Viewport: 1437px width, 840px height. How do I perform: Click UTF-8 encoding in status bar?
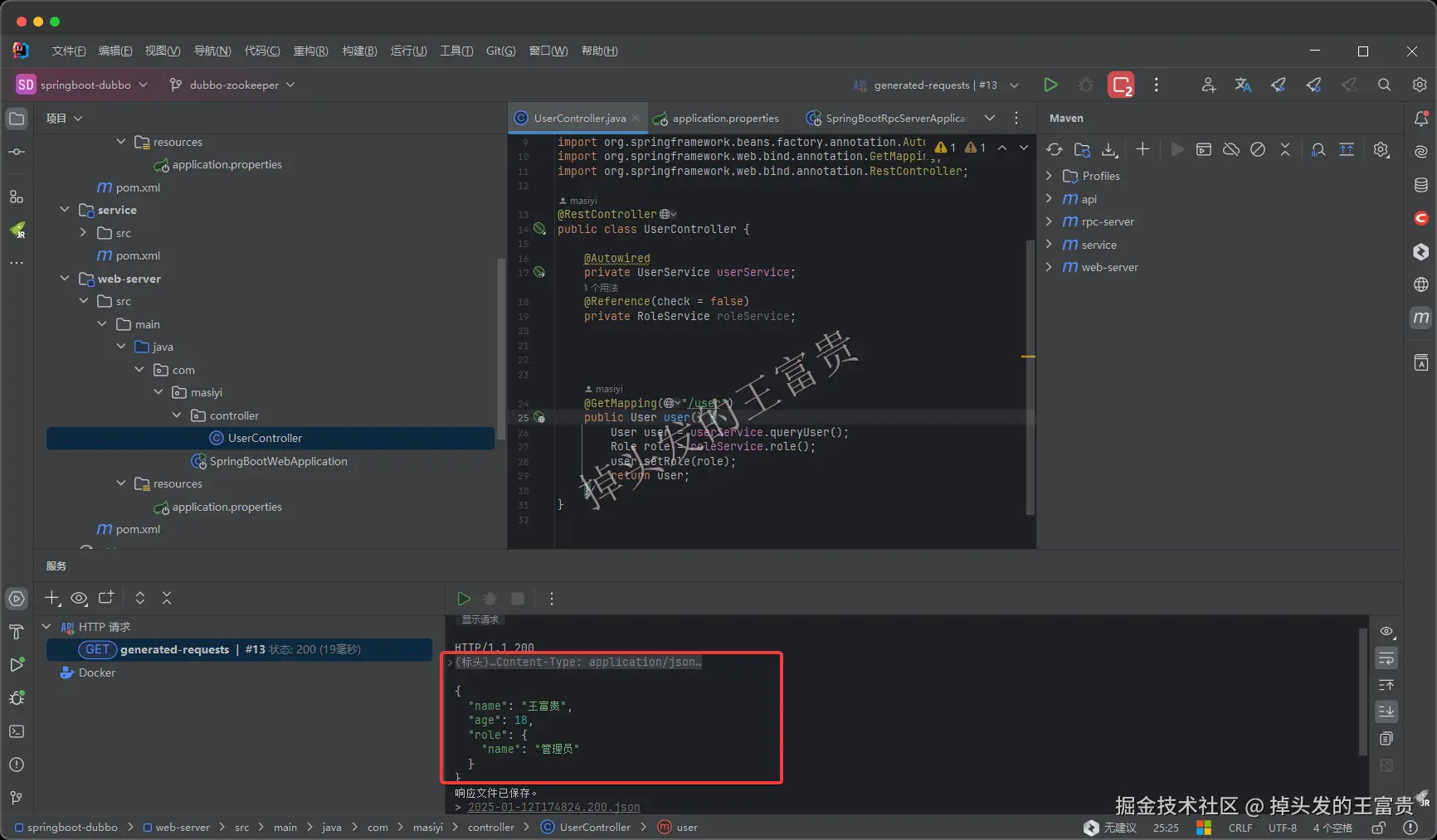coord(1283,828)
